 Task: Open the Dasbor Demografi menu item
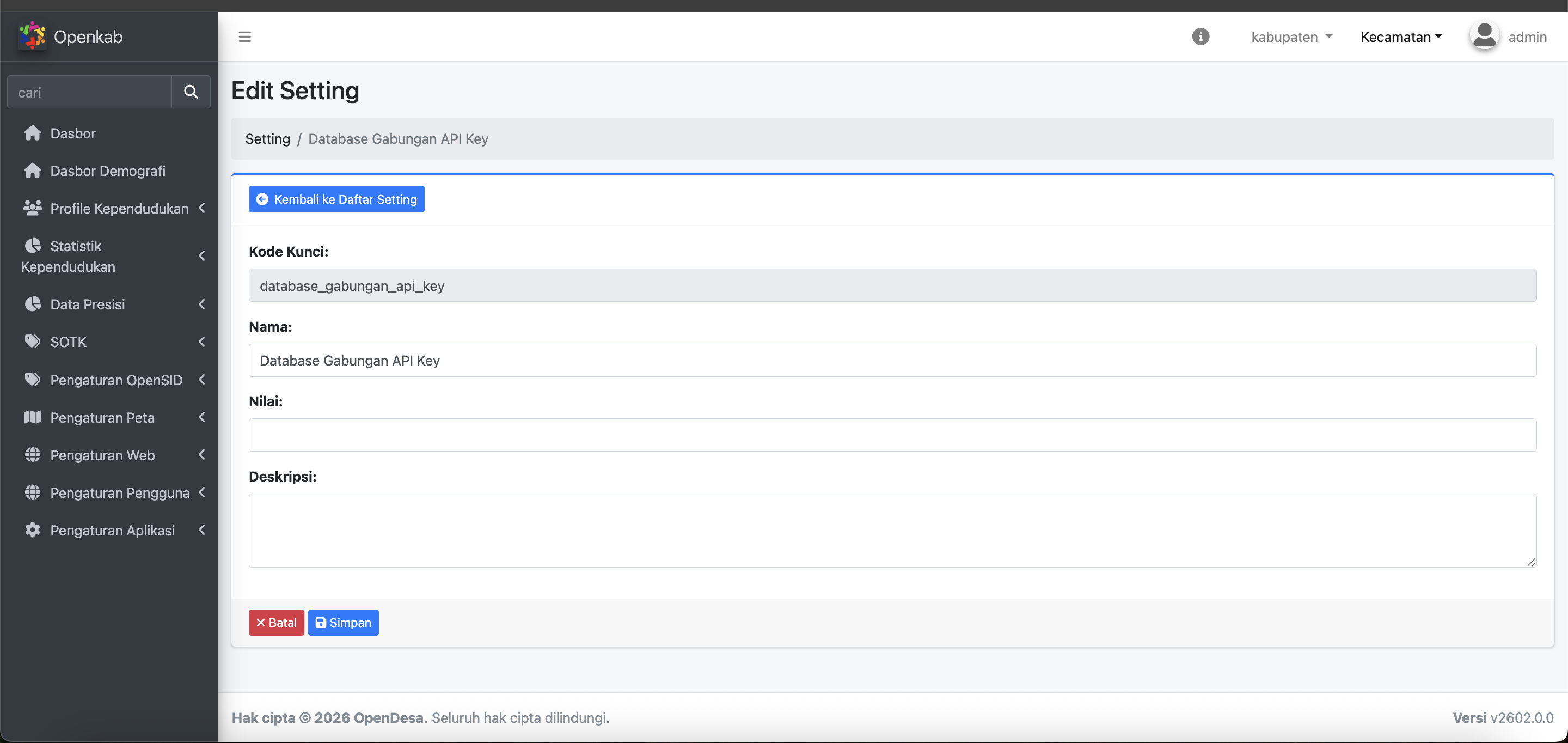(x=108, y=170)
